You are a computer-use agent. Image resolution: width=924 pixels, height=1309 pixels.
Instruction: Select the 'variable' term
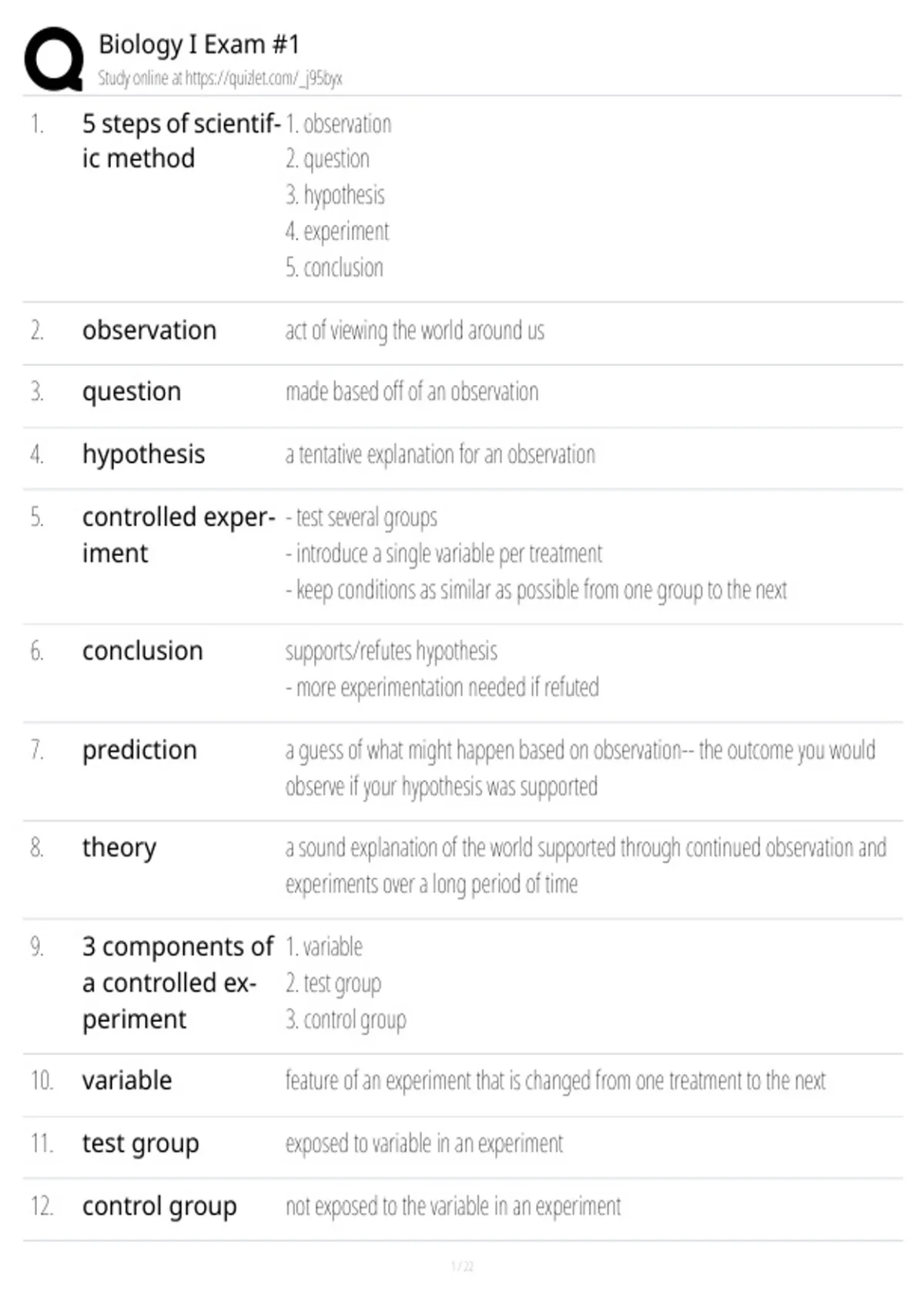coord(127,1080)
